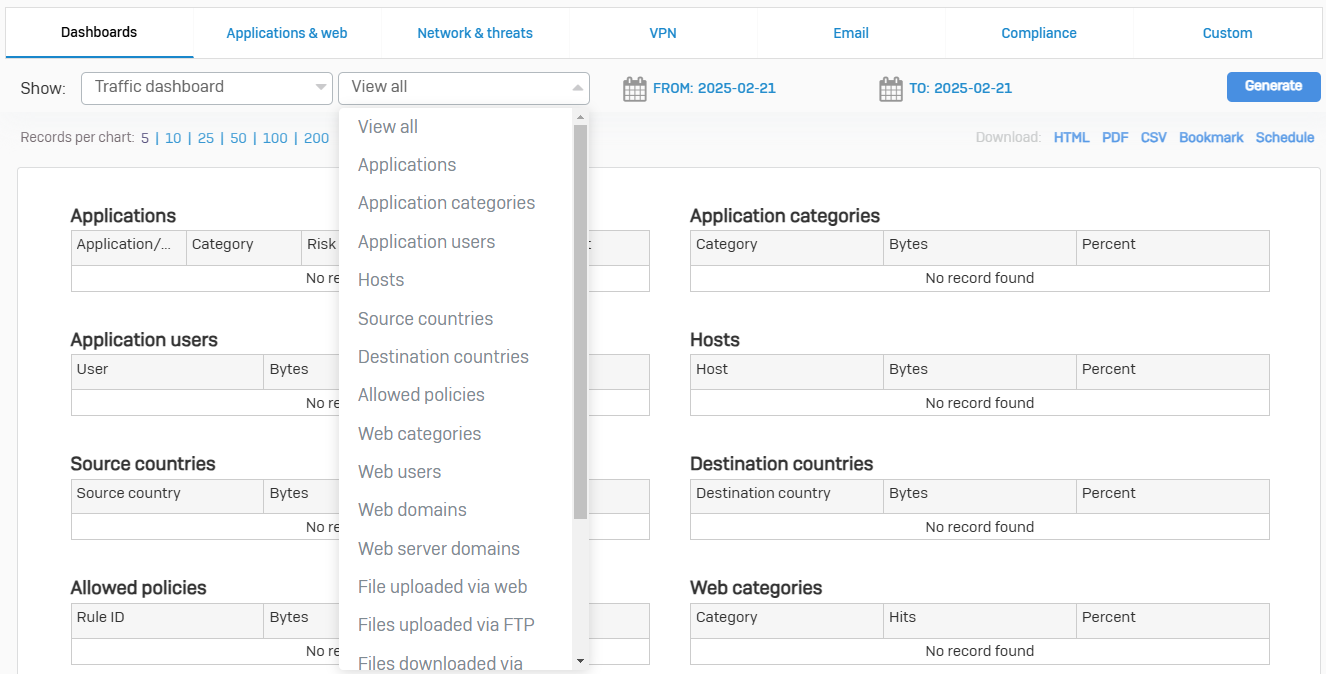The width and height of the screenshot is (1326, 674).
Task: Click the TO date calendar icon
Action: click(891, 89)
